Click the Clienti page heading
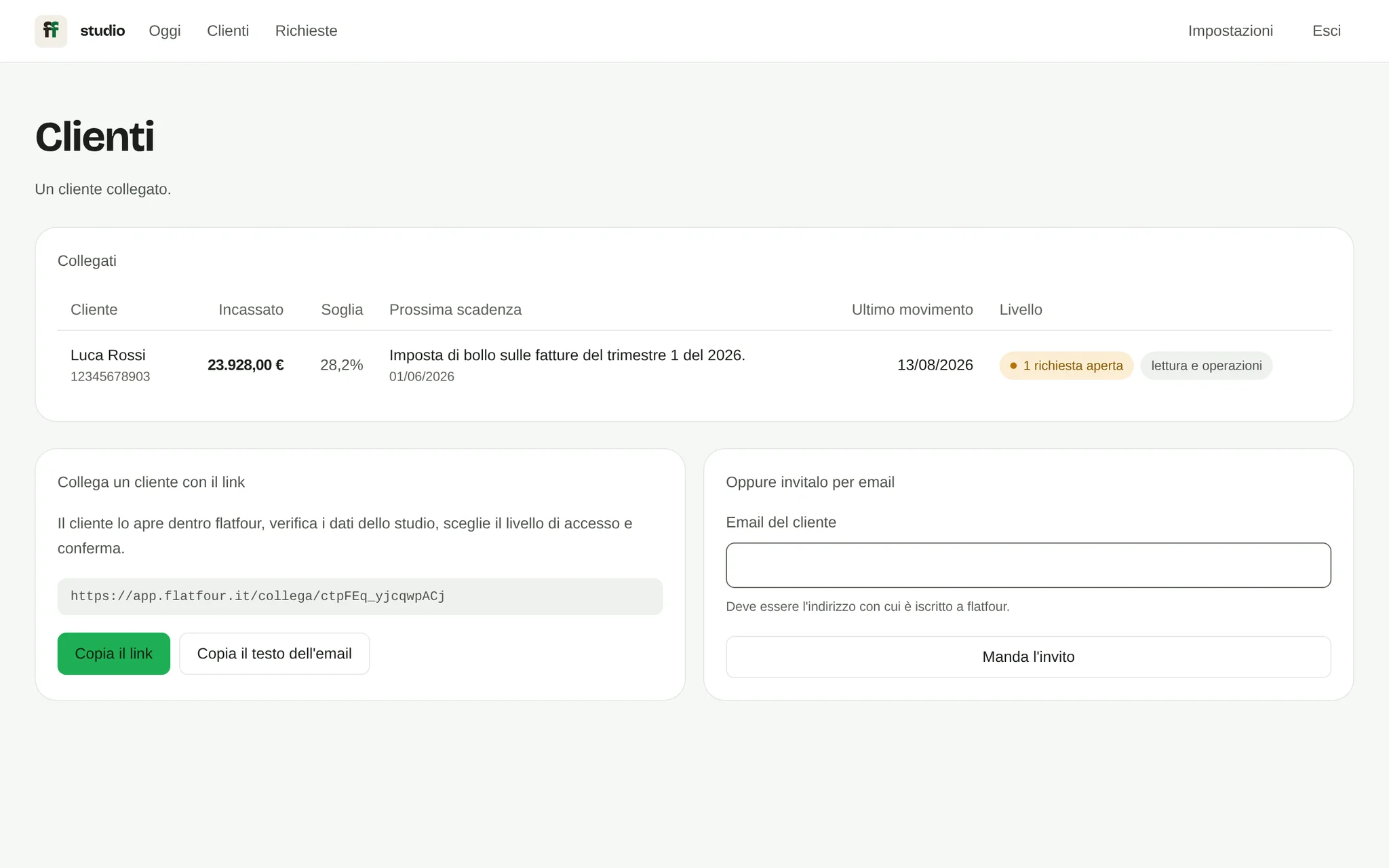The image size is (1389, 868). coord(95,137)
